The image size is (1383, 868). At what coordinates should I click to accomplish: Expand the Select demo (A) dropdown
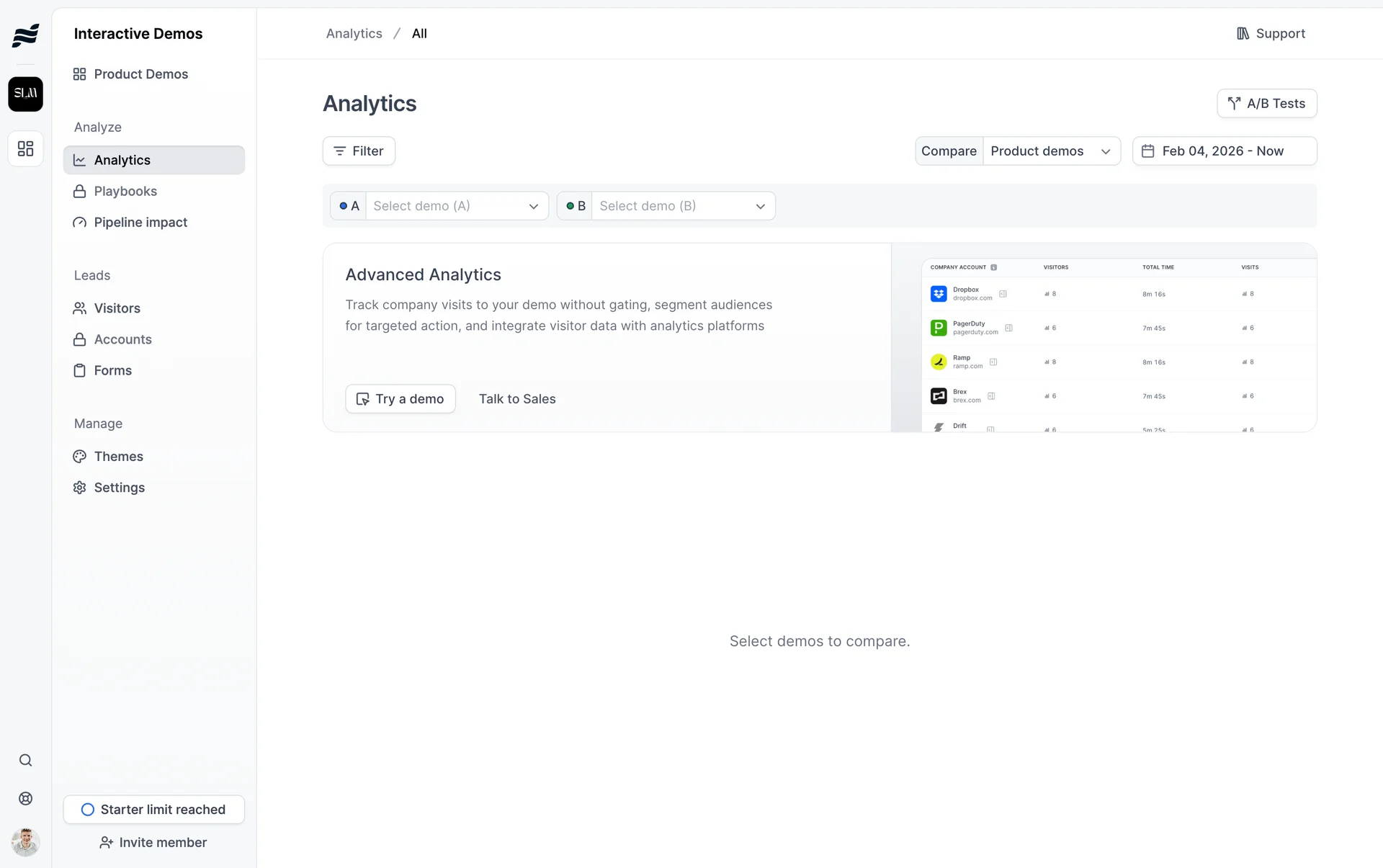(x=457, y=206)
